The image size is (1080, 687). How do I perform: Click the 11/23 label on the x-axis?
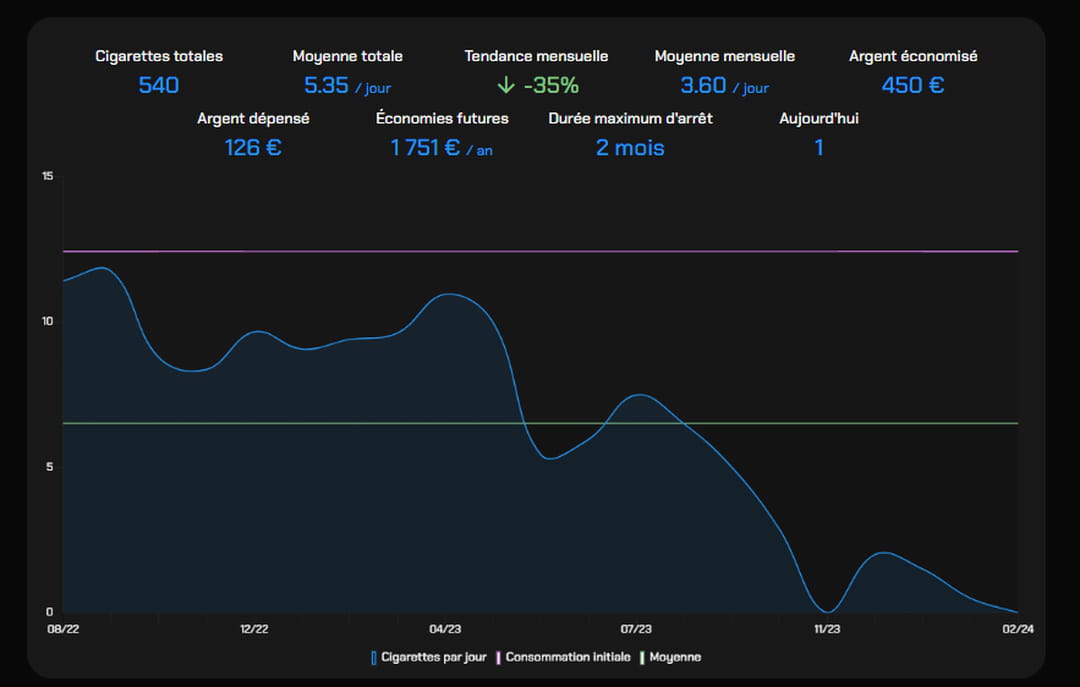pyautogui.click(x=827, y=629)
